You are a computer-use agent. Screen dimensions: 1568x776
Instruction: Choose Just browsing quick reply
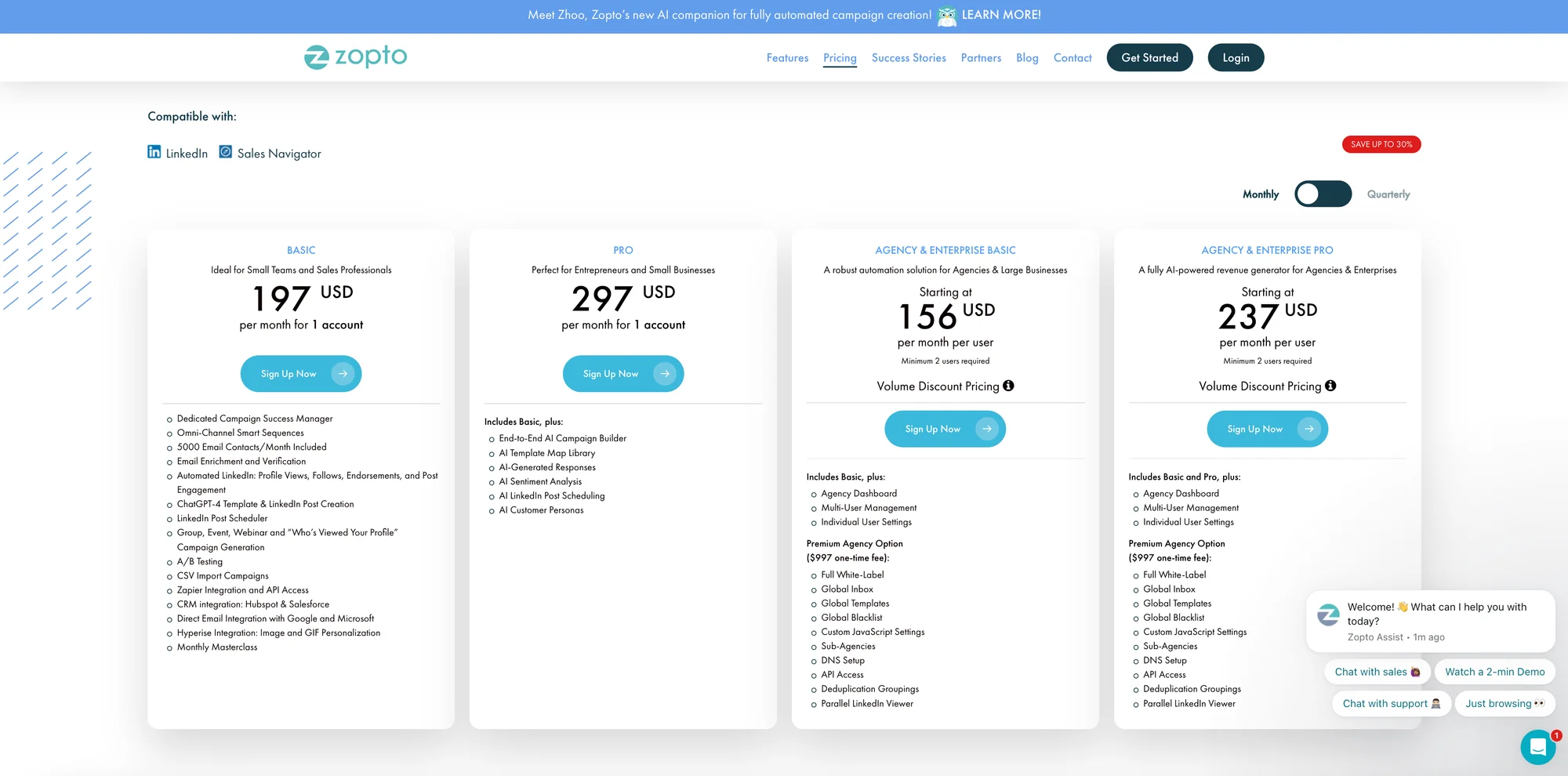1505,704
